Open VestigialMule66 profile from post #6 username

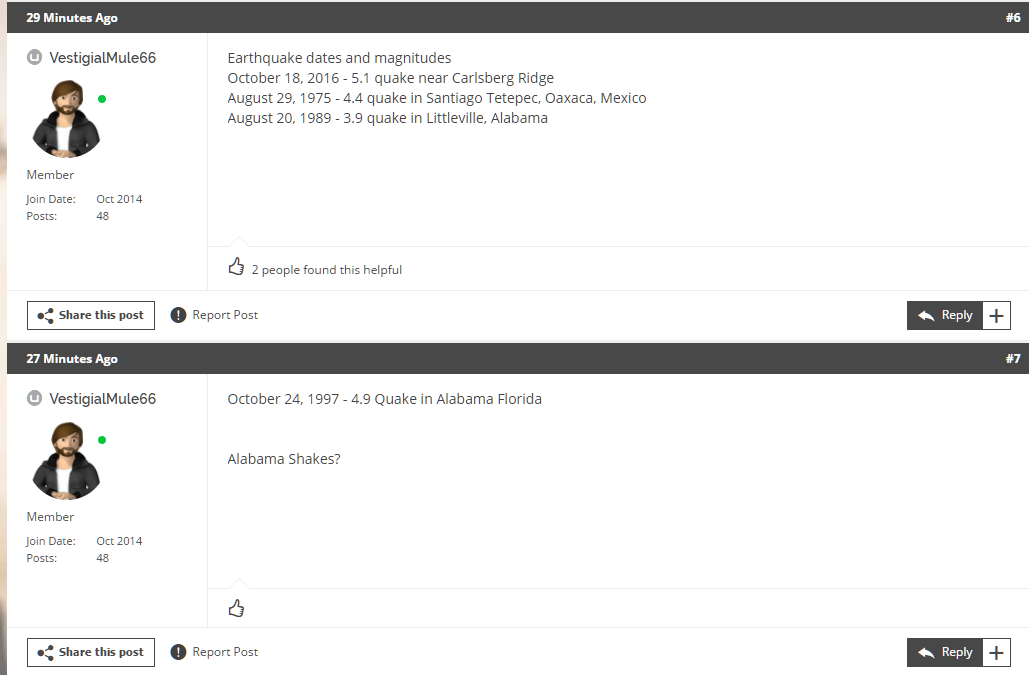[x=102, y=58]
